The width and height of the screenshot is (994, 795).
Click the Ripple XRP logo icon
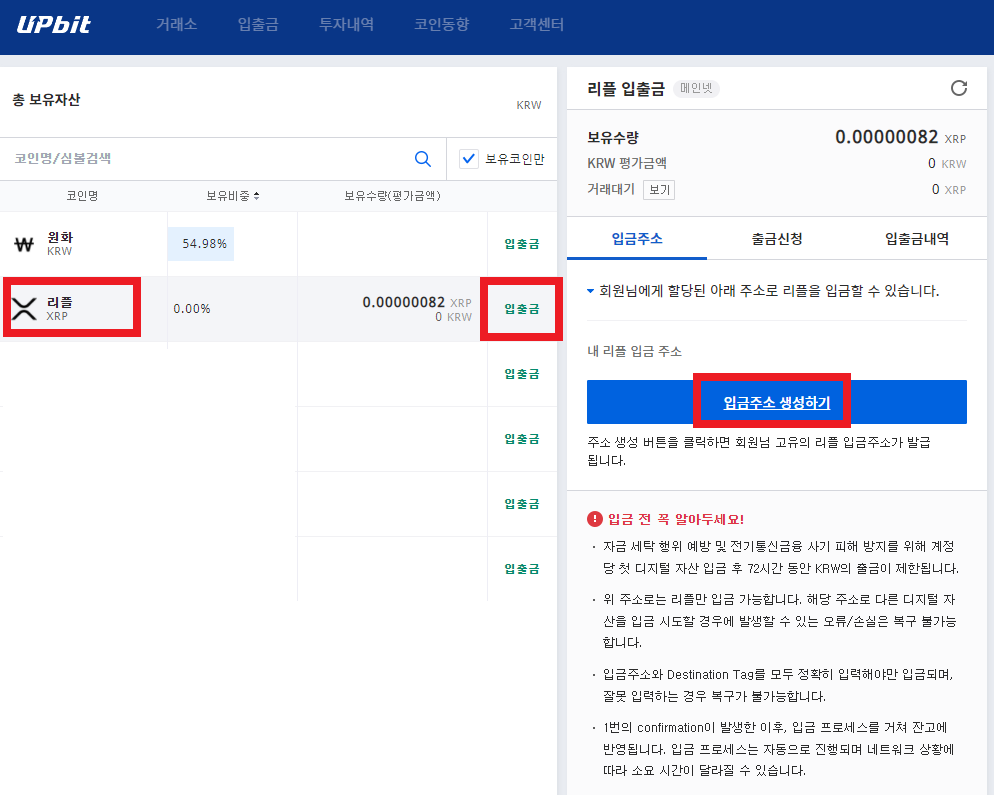(24, 309)
